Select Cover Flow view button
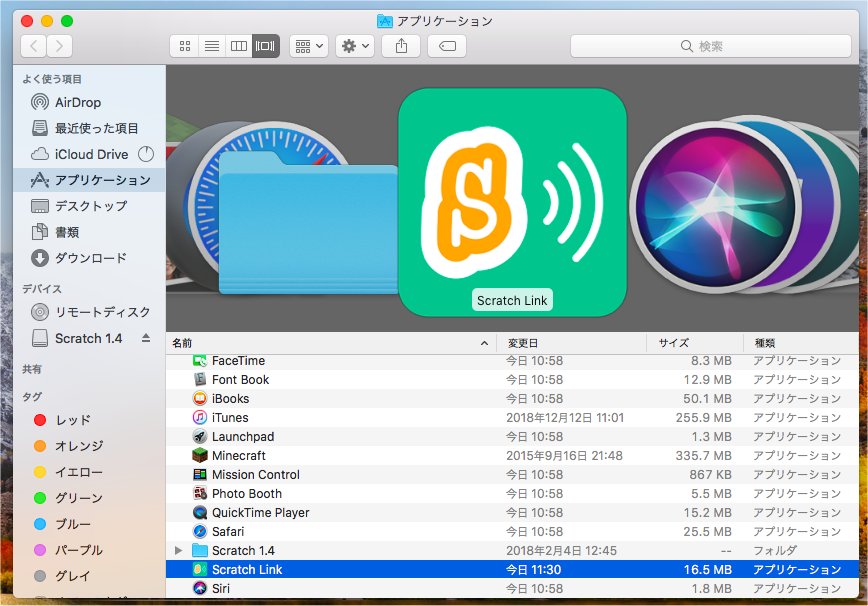Image resolution: width=868 pixels, height=606 pixels. [x=266, y=46]
